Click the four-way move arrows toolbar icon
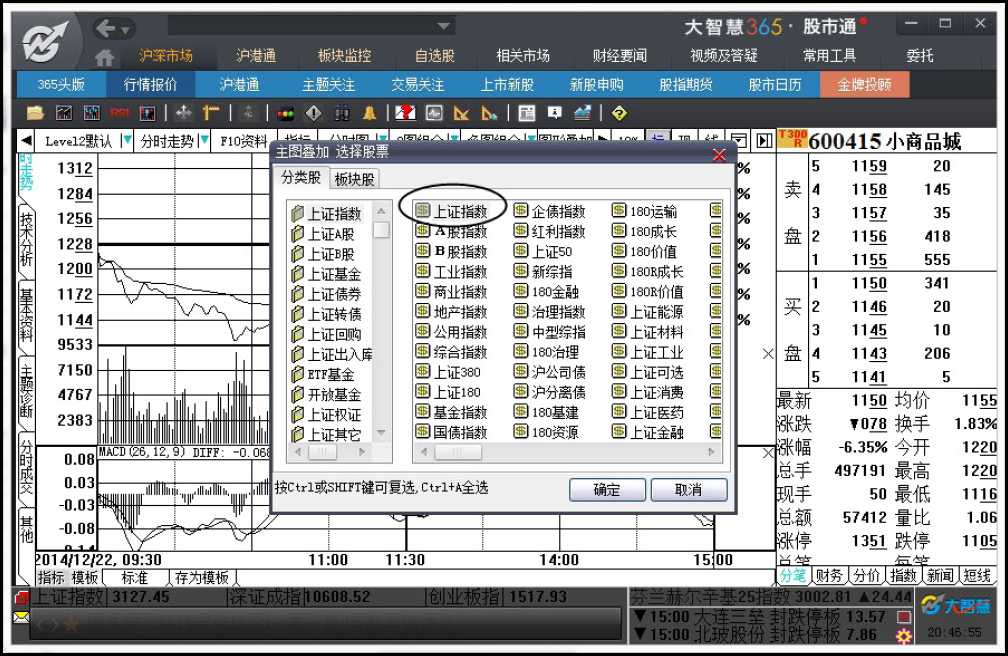This screenshot has height=656, width=1008. coord(183,114)
